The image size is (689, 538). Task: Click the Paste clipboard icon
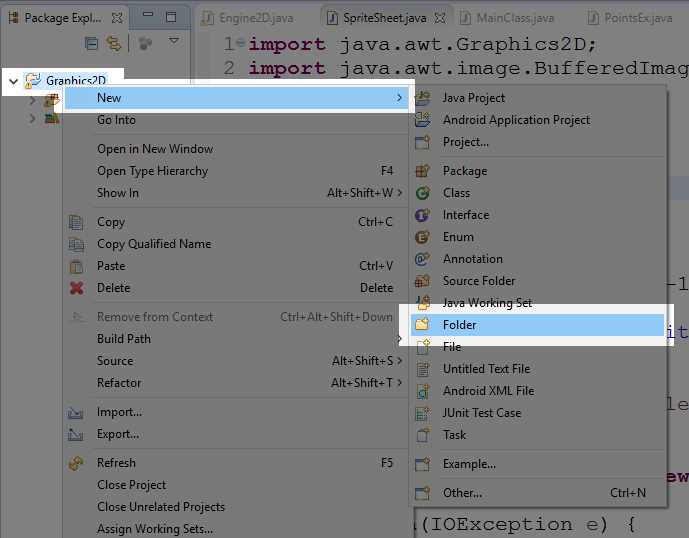(x=76, y=266)
